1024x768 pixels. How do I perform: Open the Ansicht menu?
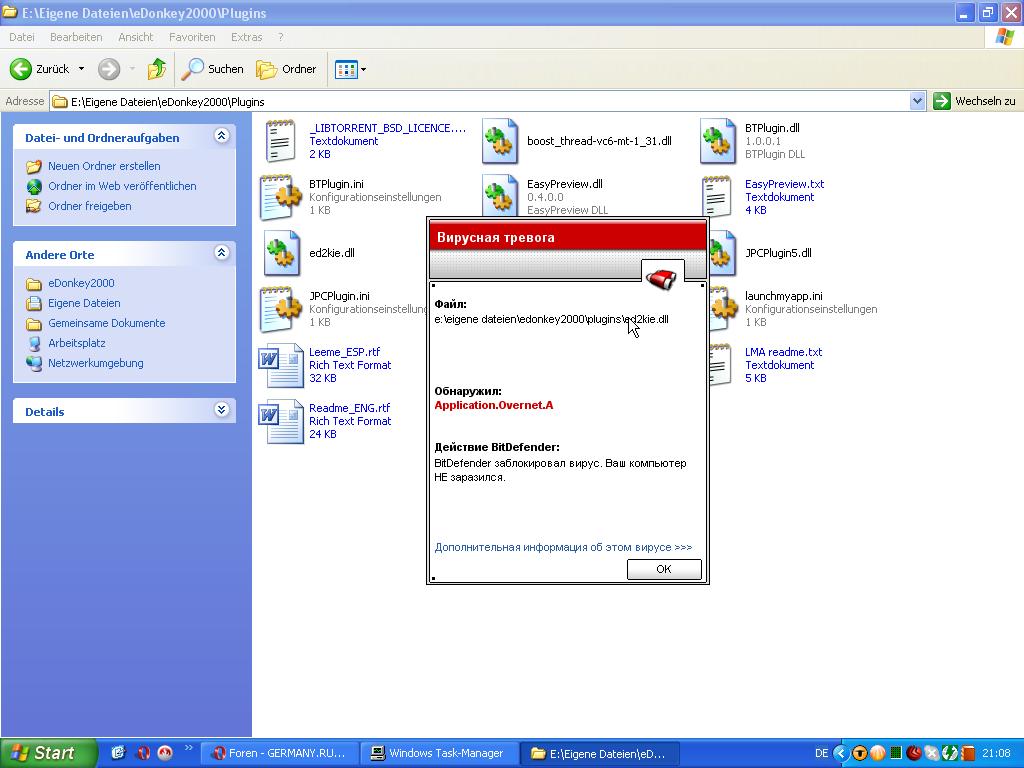tap(136, 37)
